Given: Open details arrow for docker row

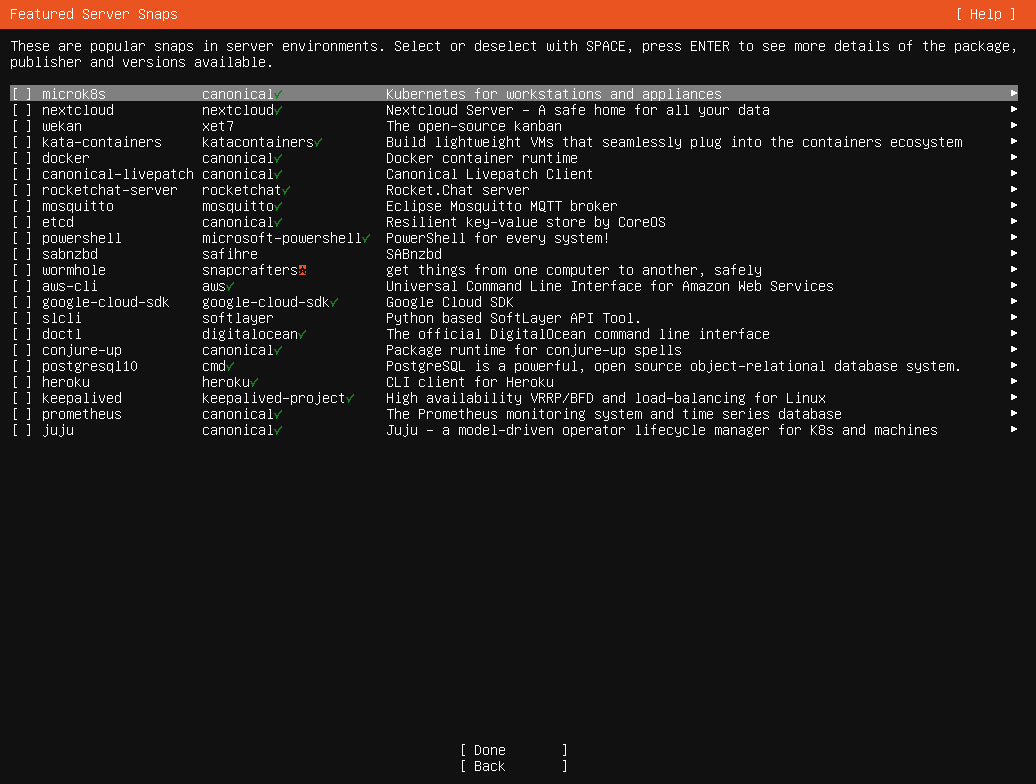Looking at the screenshot, I should (1014, 157).
